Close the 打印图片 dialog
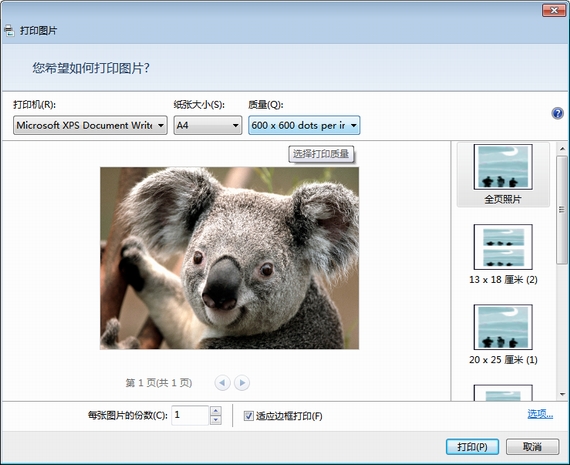570x465 pixels. 554,11
